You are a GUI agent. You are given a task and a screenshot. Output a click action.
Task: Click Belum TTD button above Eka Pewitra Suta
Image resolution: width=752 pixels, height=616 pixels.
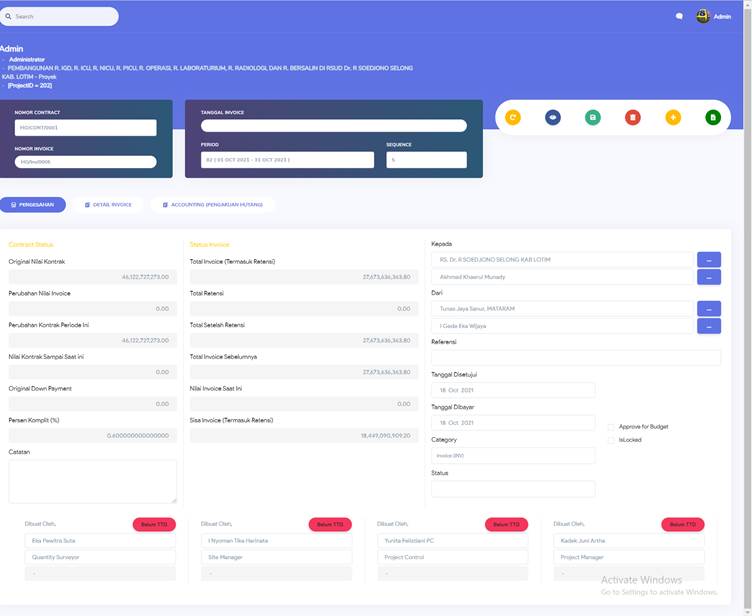[x=154, y=524]
